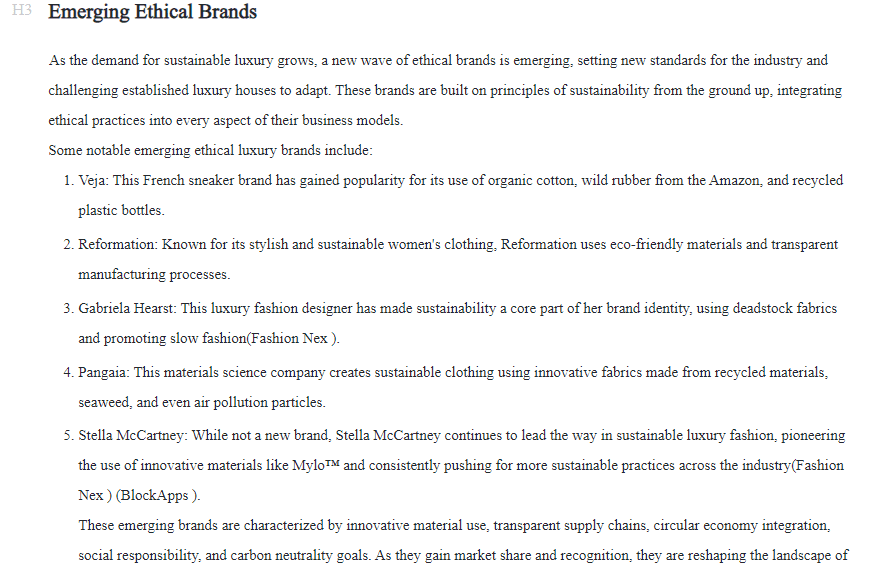Click the word "Pangaia" in list item 4
This screenshot has height=572, width=876.
click(x=102, y=373)
